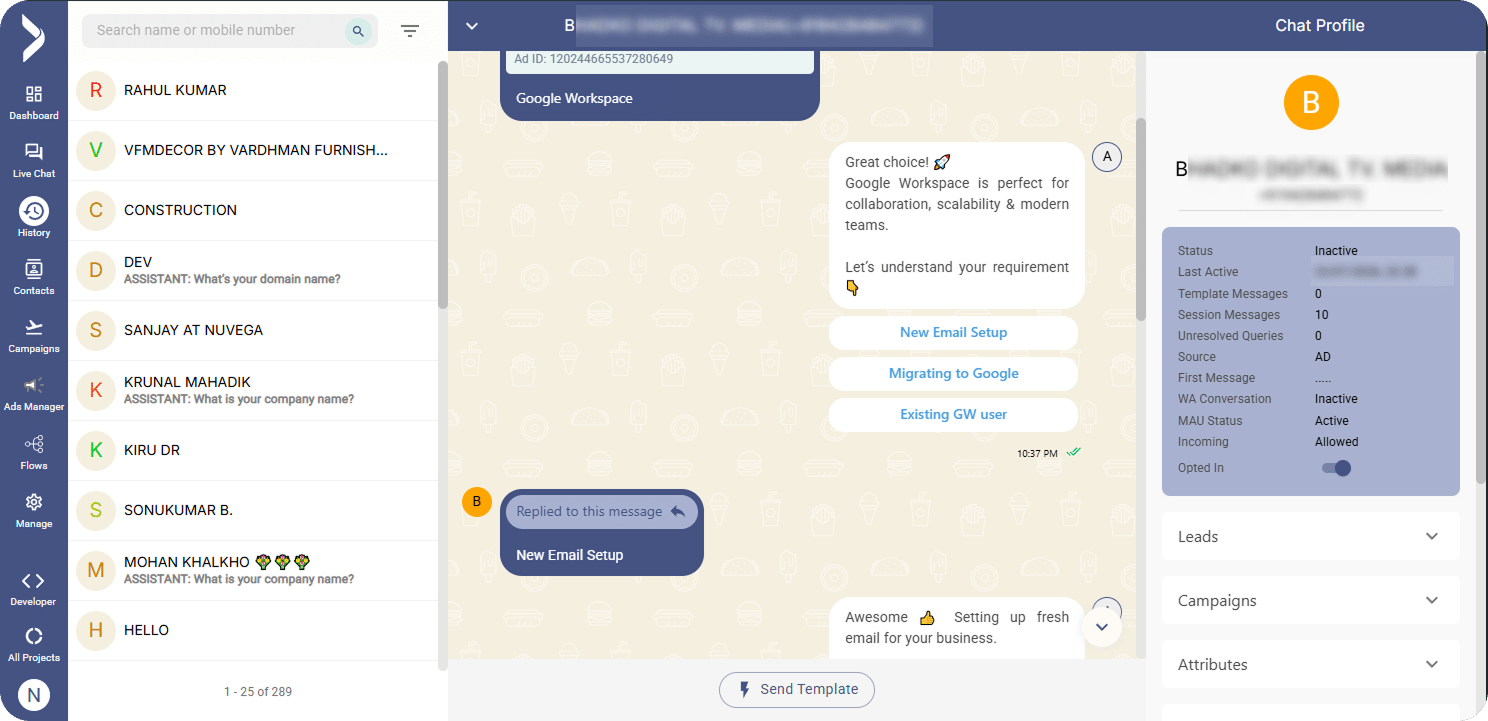Click the scroll-to-bottom chevron button in chat
1488x721 pixels.
click(1102, 627)
